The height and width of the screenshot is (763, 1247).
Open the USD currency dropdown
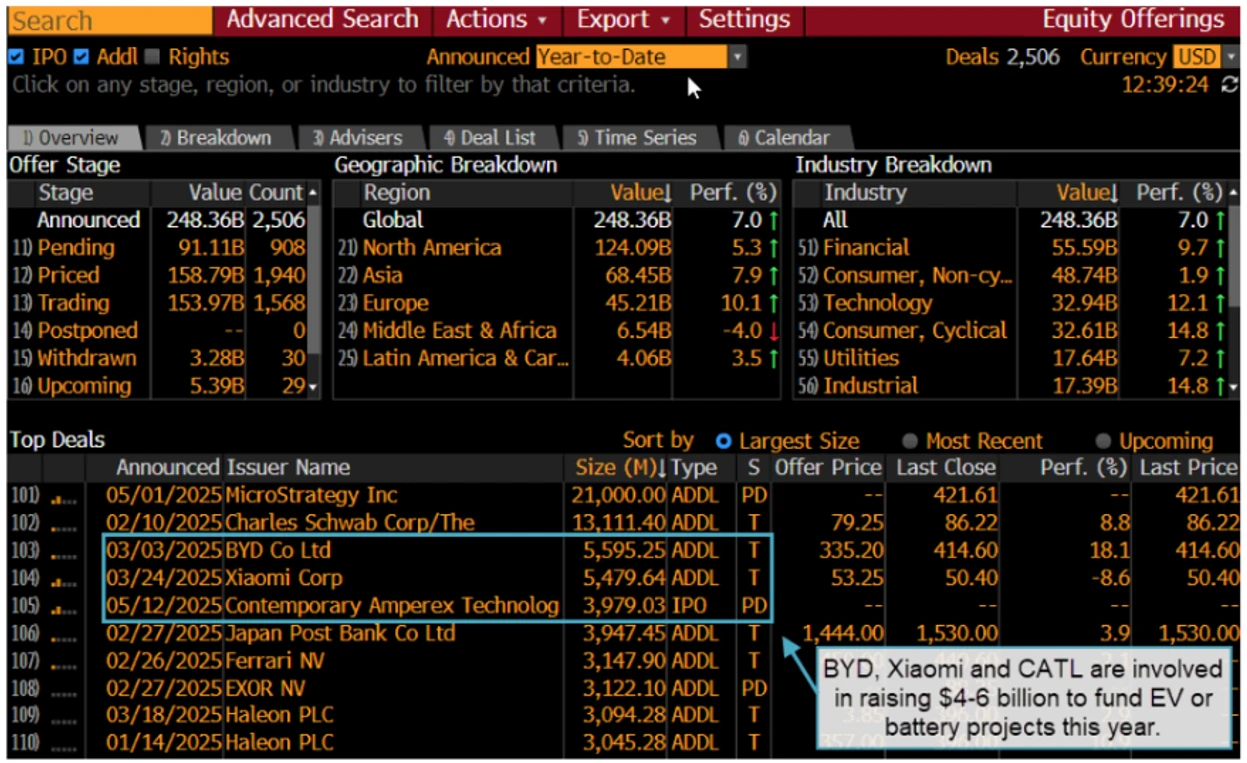coord(1229,57)
